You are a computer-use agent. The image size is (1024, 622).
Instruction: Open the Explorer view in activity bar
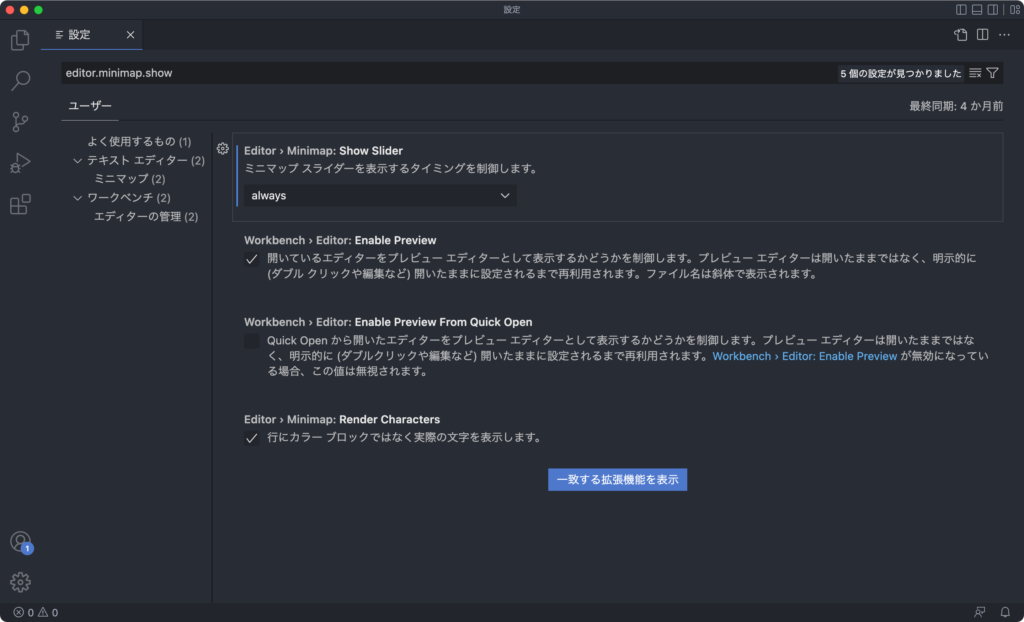[20, 41]
